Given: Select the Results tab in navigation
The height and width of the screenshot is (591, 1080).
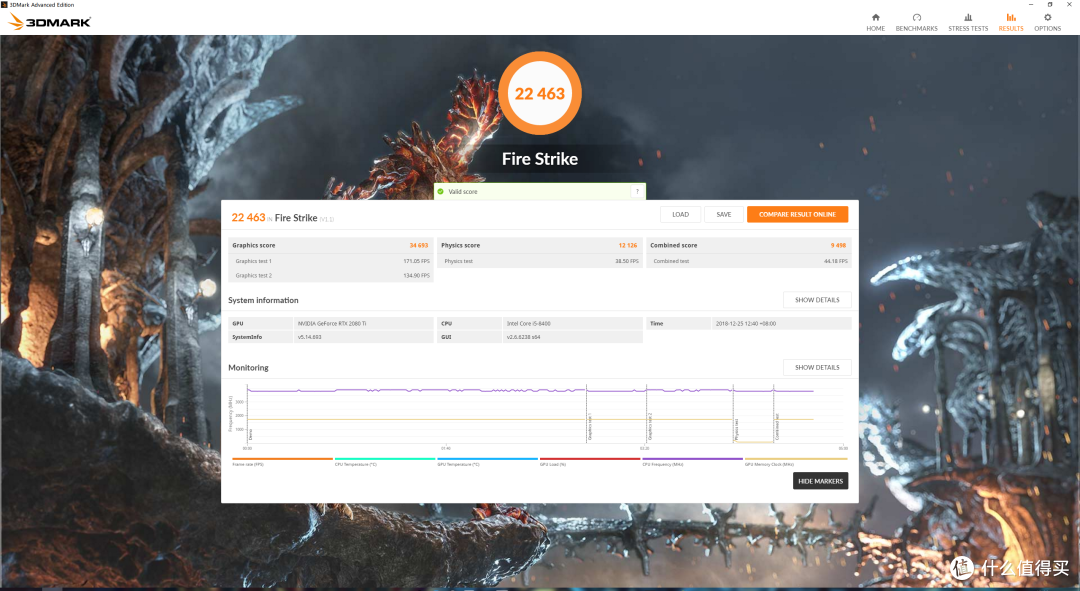Looking at the screenshot, I should pos(1010,23).
